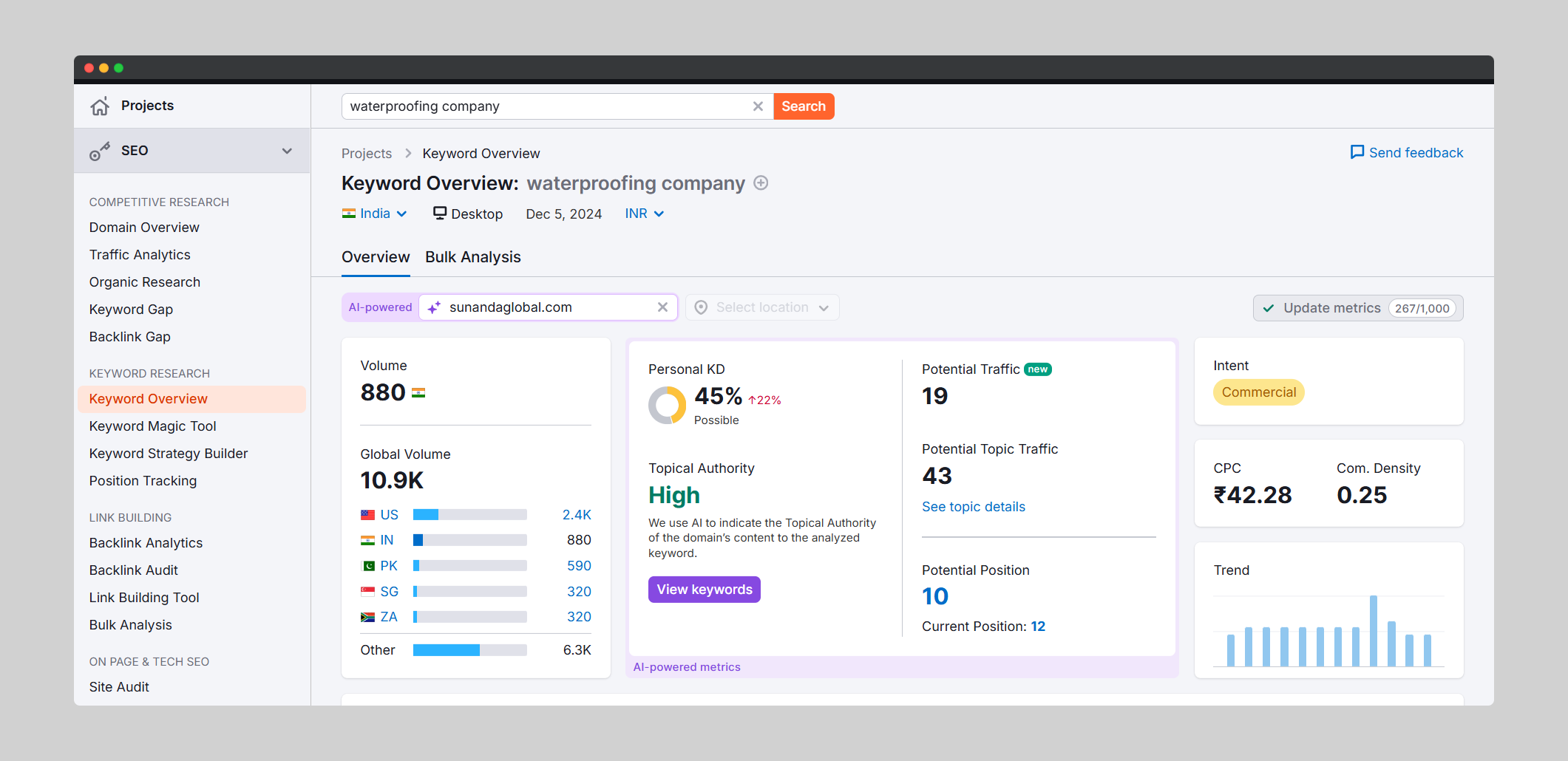Click the plus icon beside waterproofing company title

coord(761,183)
